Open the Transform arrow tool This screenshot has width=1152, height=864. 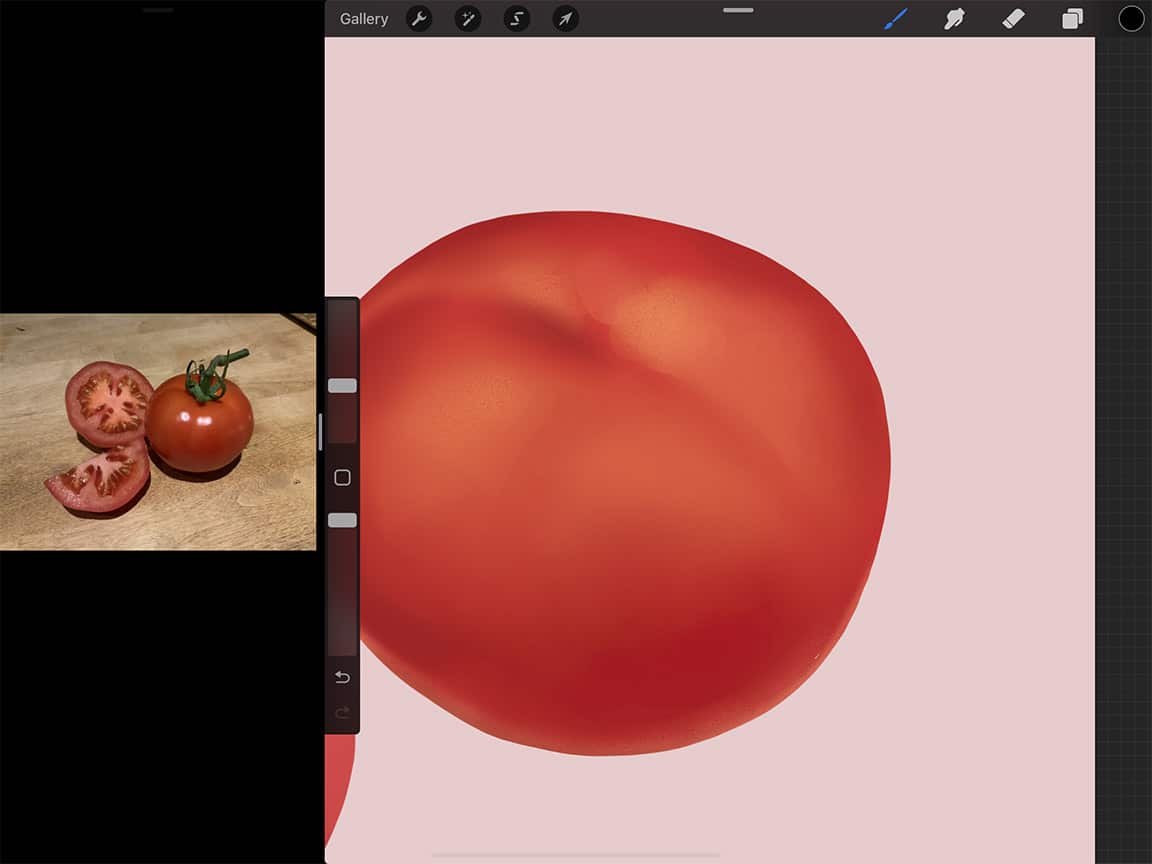coord(564,18)
